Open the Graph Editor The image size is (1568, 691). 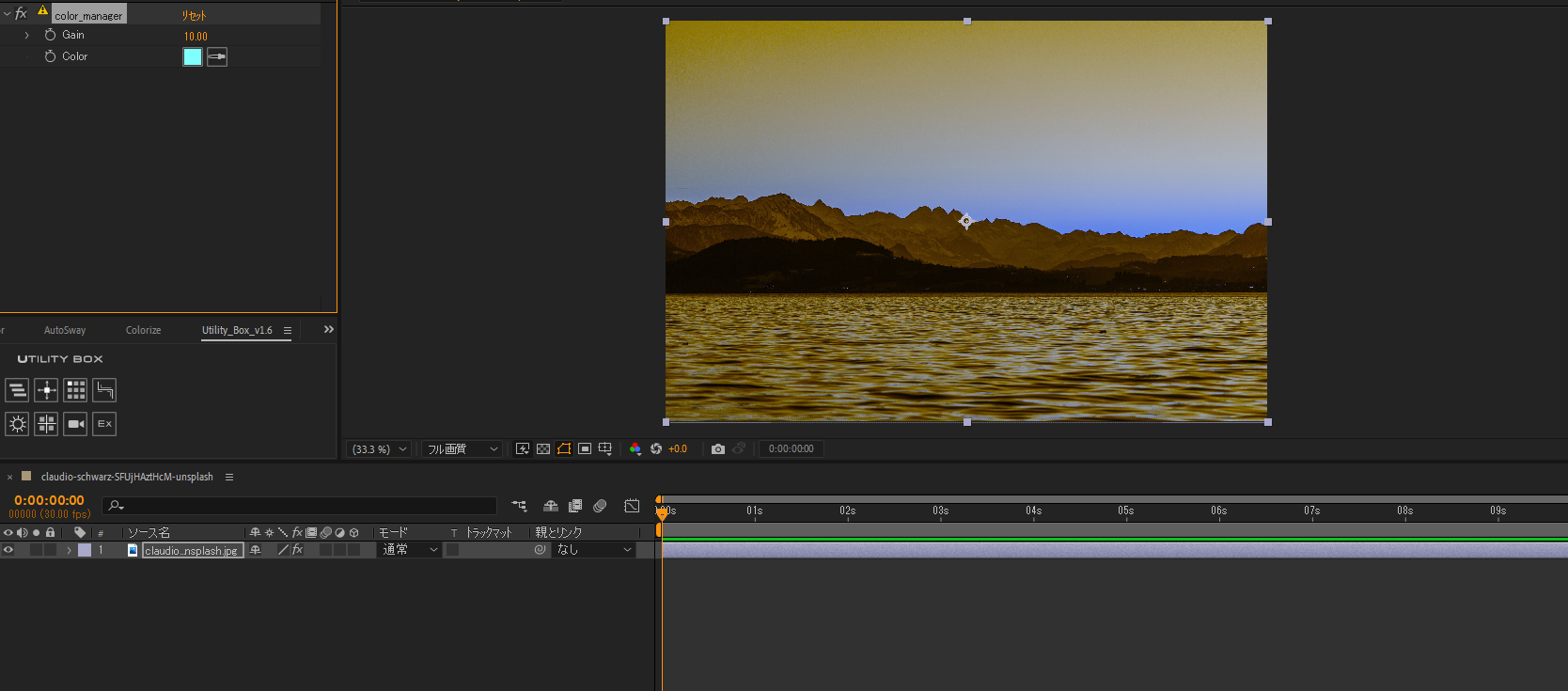(632, 506)
